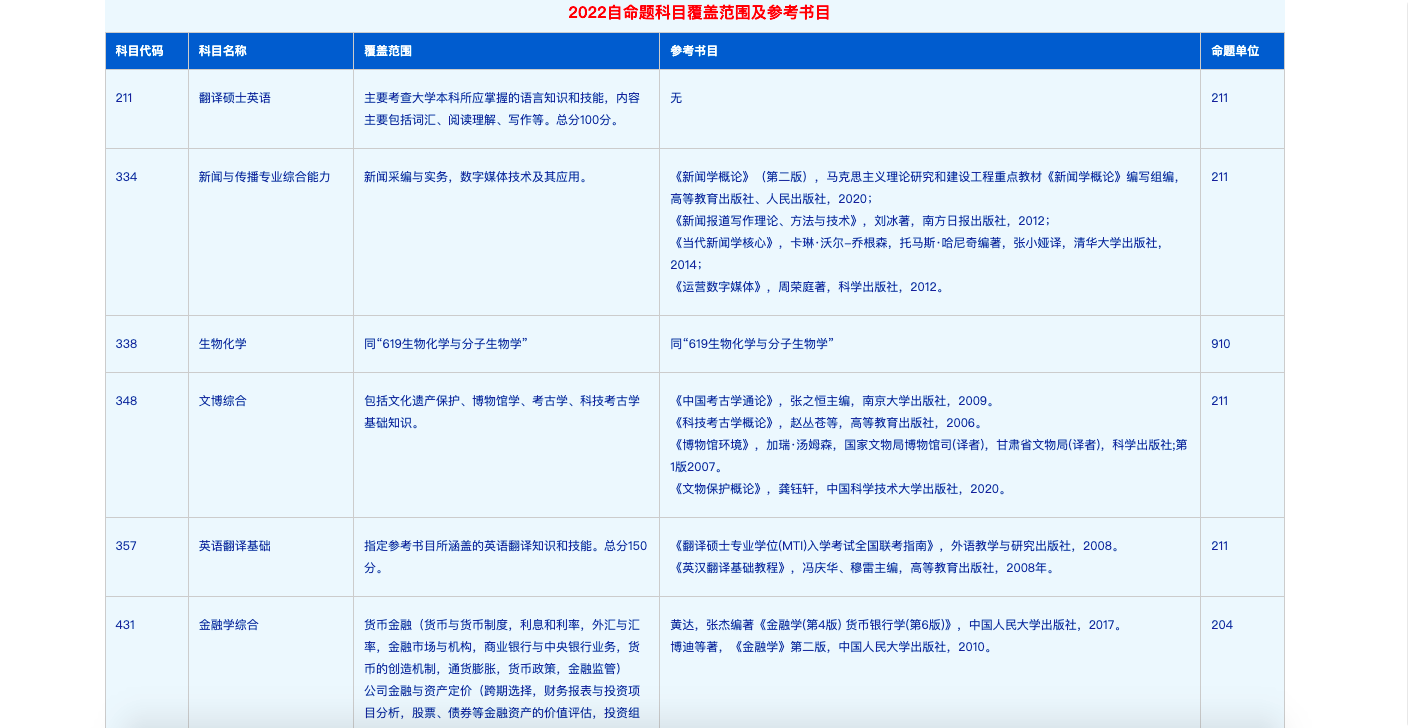Screen dimensions: 1408x728
Task: Click subject name 翻译硕士英语
Action: pyautogui.click(x=235, y=98)
